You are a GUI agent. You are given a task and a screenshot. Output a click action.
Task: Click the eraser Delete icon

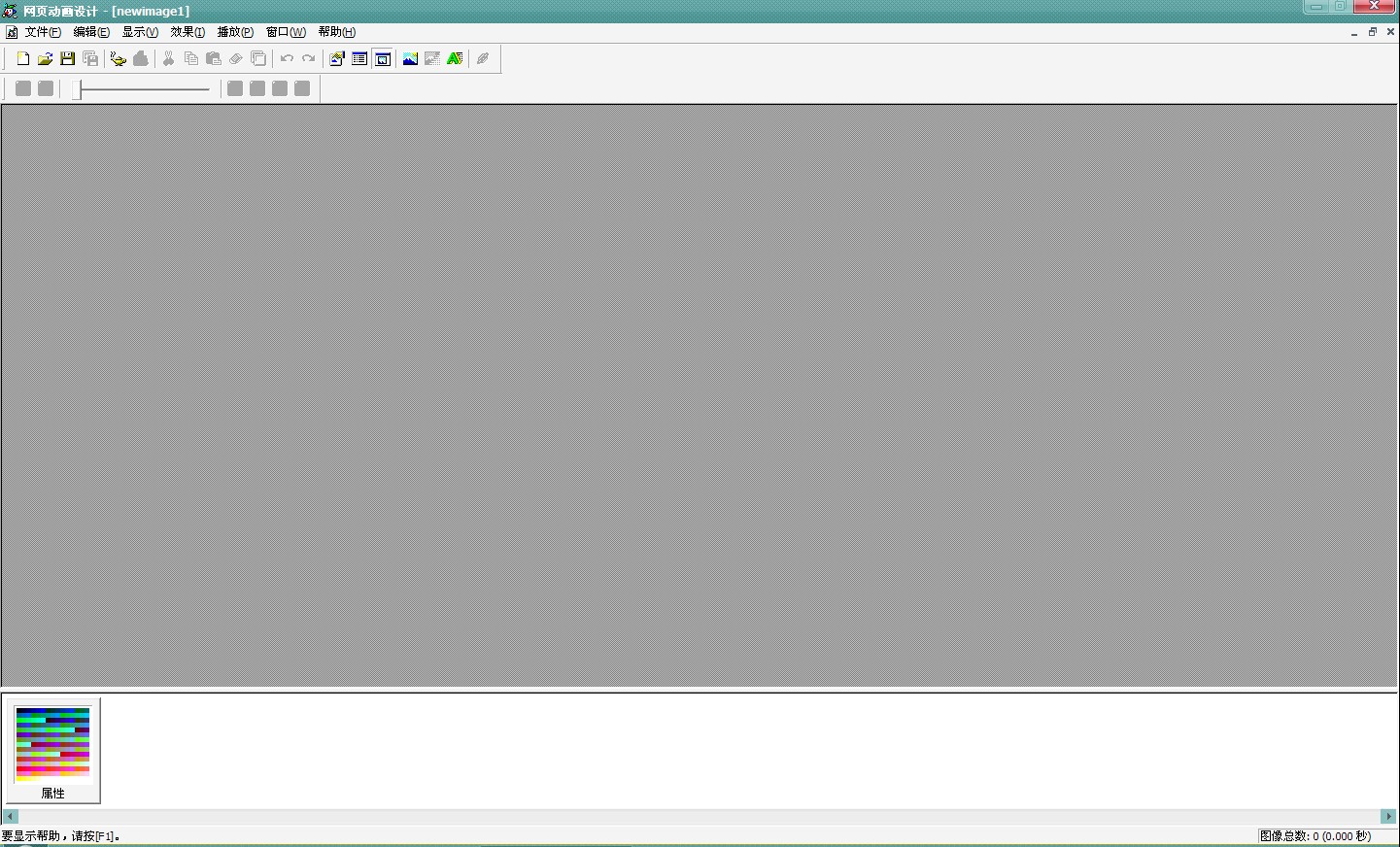pos(235,59)
